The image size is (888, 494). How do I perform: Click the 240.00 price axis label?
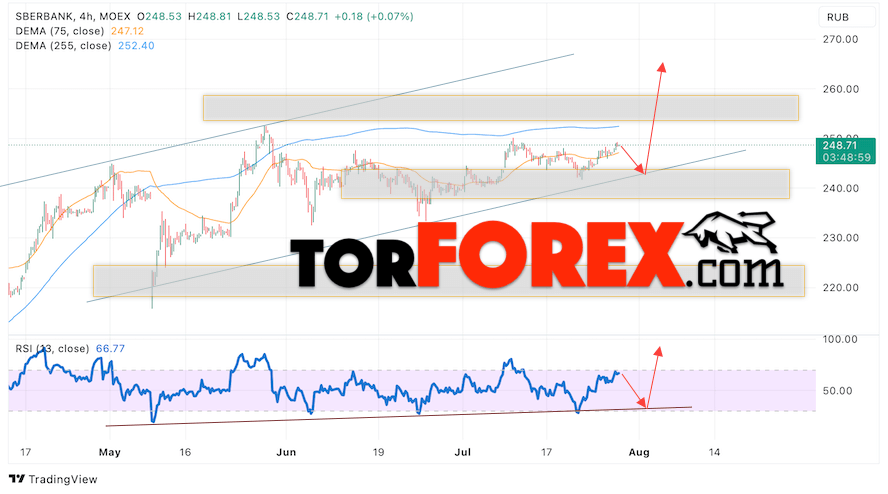pyautogui.click(x=840, y=188)
